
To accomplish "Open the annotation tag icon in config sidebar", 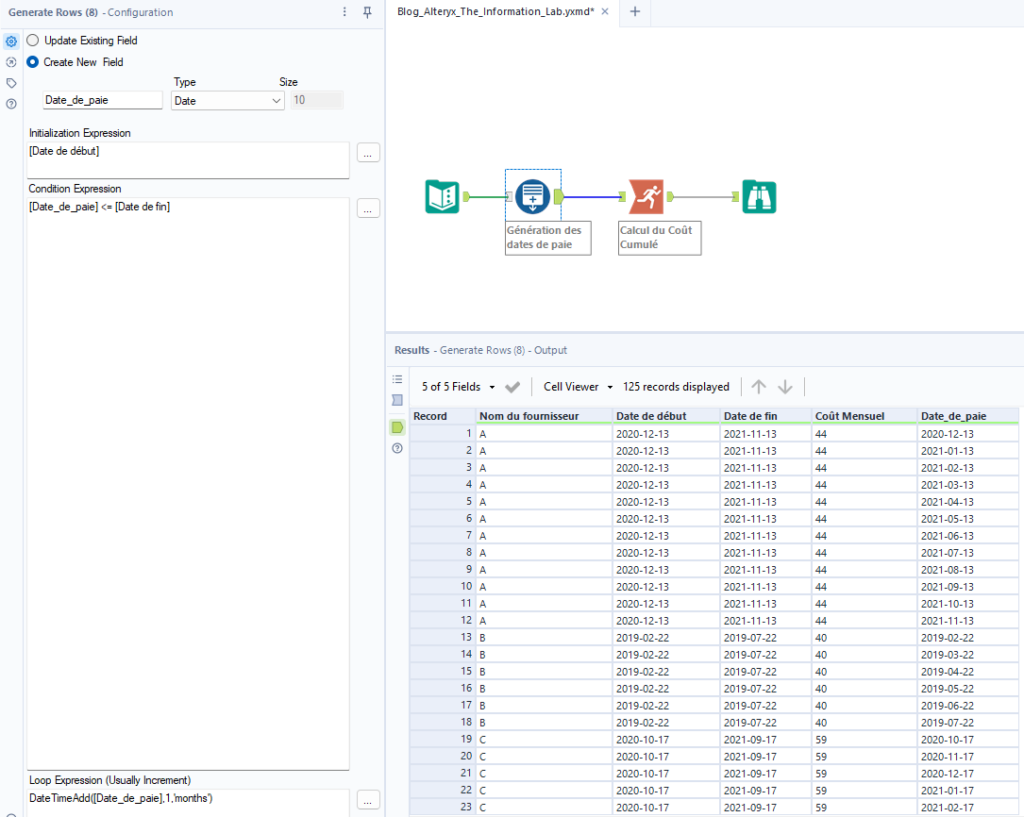I will tap(11, 83).
